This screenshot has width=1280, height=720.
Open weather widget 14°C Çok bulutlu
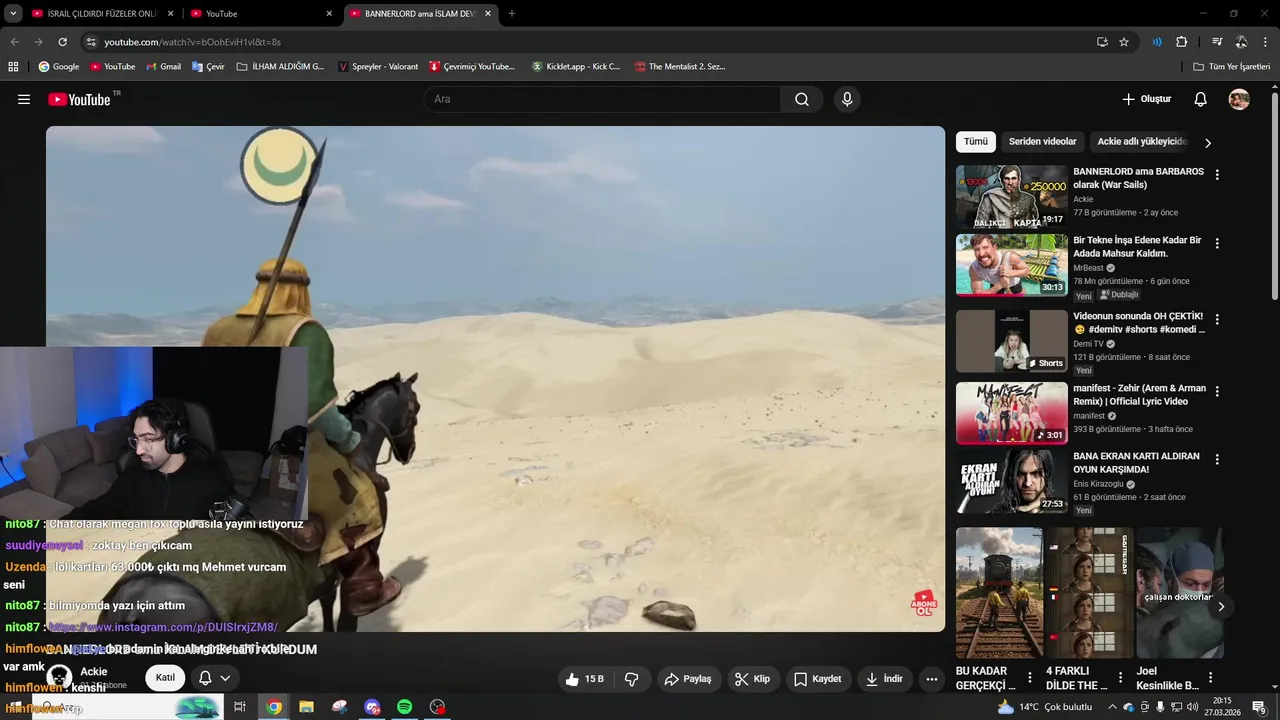[1044, 707]
